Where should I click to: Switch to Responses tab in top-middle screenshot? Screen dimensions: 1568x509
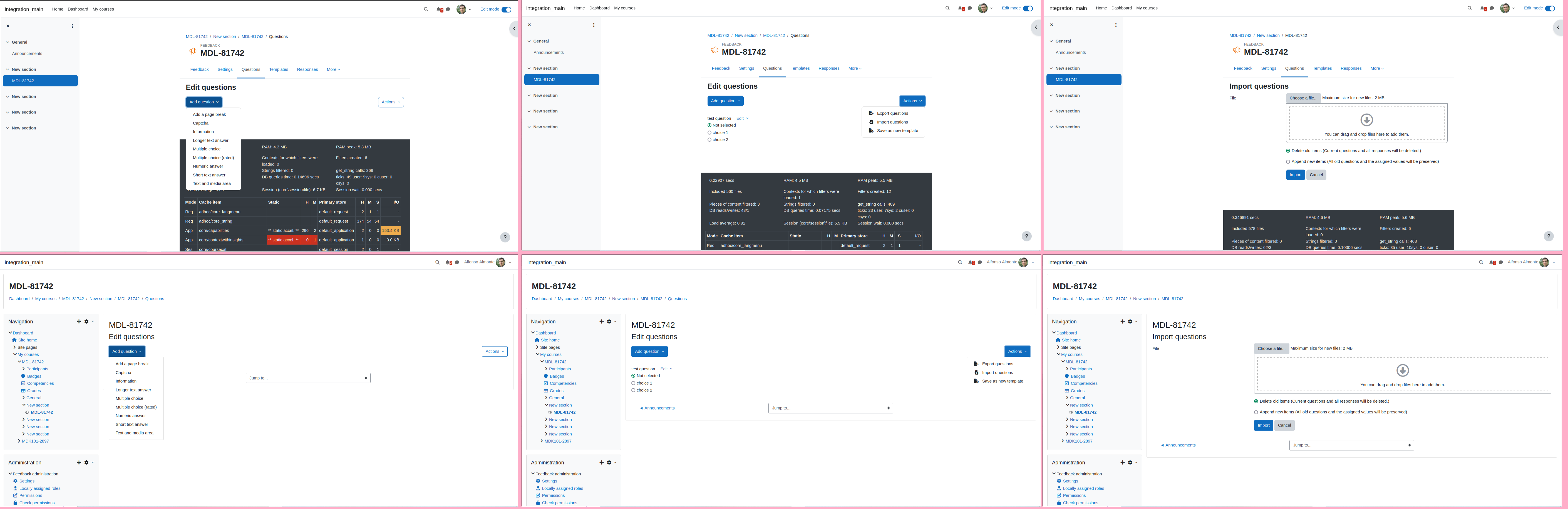point(829,68)
